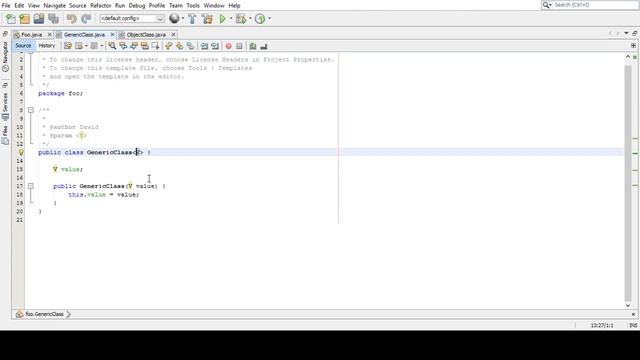
Task: Open search options magnifier dropdown
Action: point(547,5)
